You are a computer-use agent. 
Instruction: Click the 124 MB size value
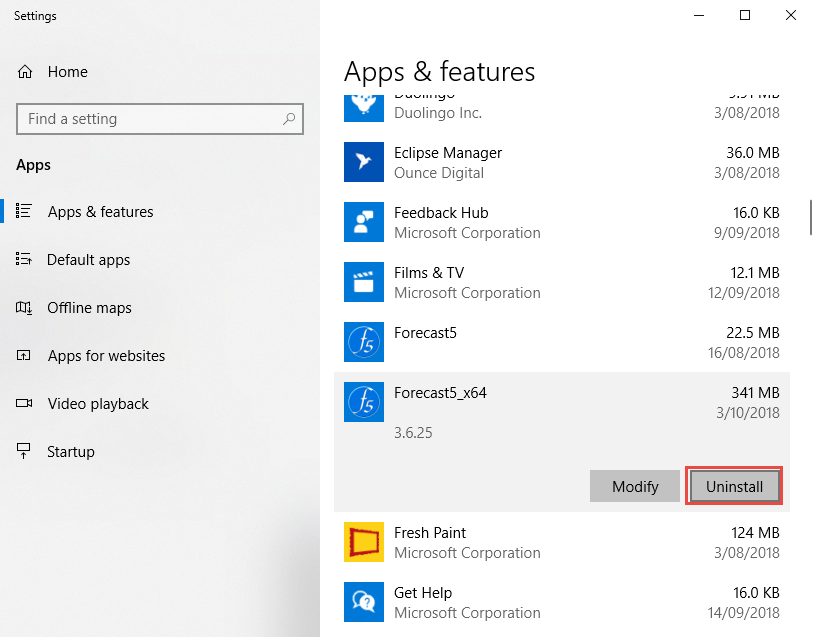[755, 533]
